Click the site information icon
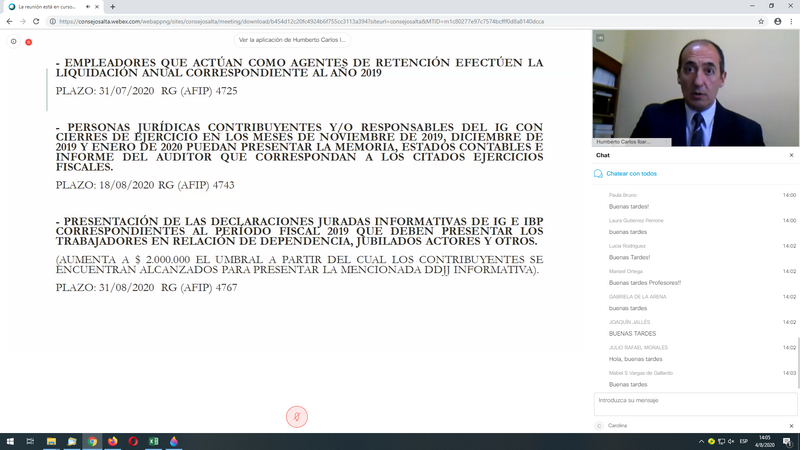800x450 pixels. point(52,21)
